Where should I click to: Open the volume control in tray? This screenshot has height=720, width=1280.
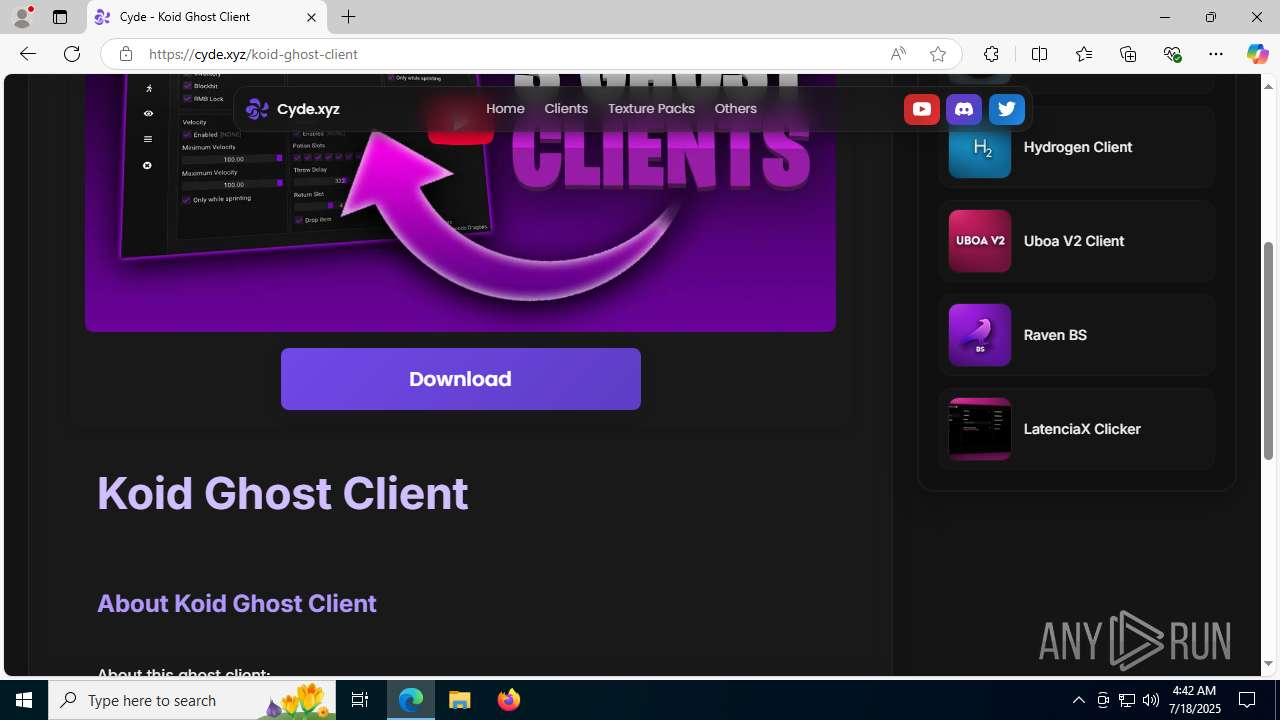(1151, 700)
